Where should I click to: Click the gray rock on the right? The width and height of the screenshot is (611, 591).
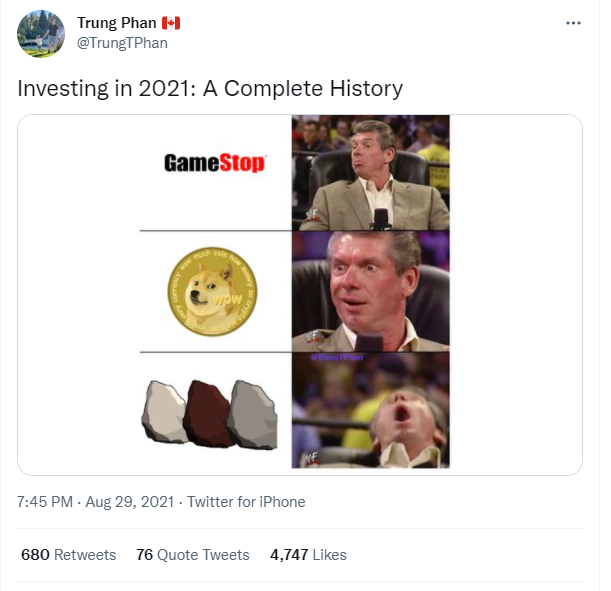coord(252,414)
